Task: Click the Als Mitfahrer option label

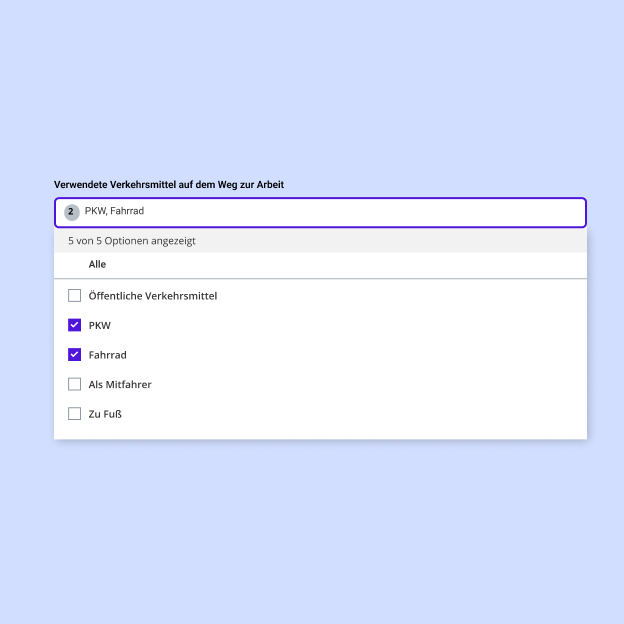Action: coord(120,384)
